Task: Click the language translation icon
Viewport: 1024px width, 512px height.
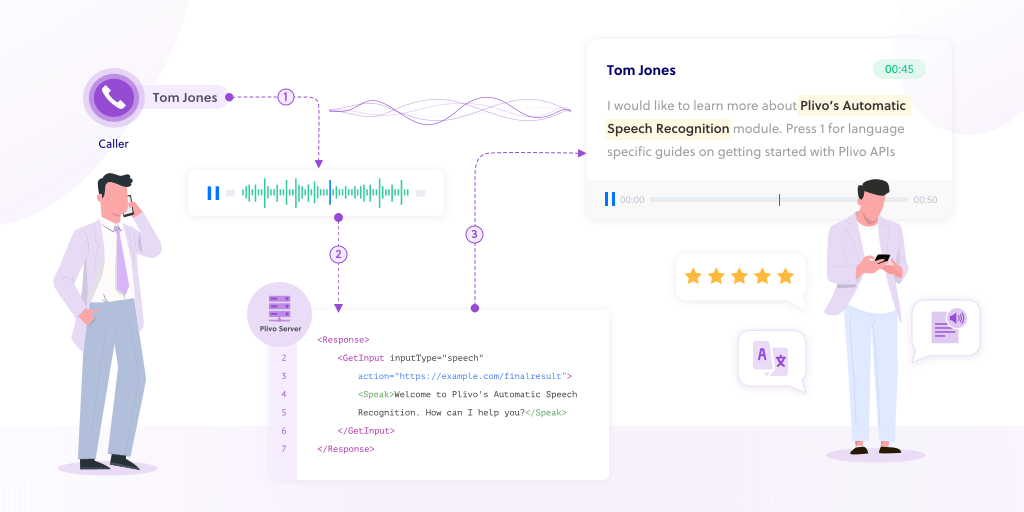Action: tap(772, 359)
